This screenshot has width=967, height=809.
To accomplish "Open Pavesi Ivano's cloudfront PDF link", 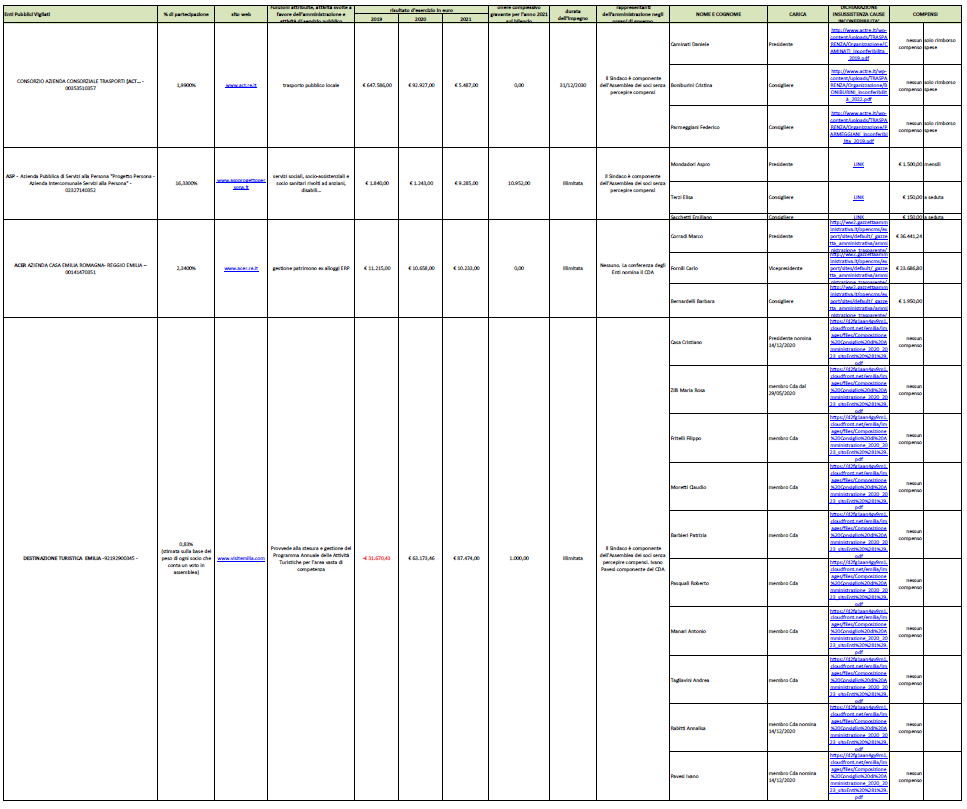I will point(858,776).
